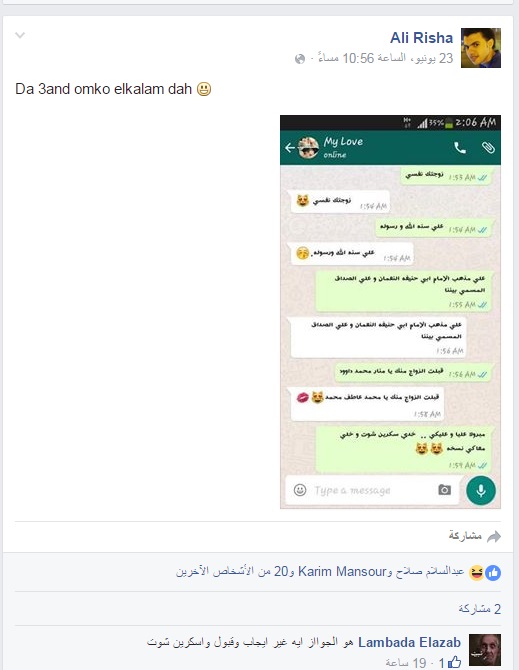Click the share arrow مشاركة button
This screenshot has height=670, width=519.
pos(475,536)
